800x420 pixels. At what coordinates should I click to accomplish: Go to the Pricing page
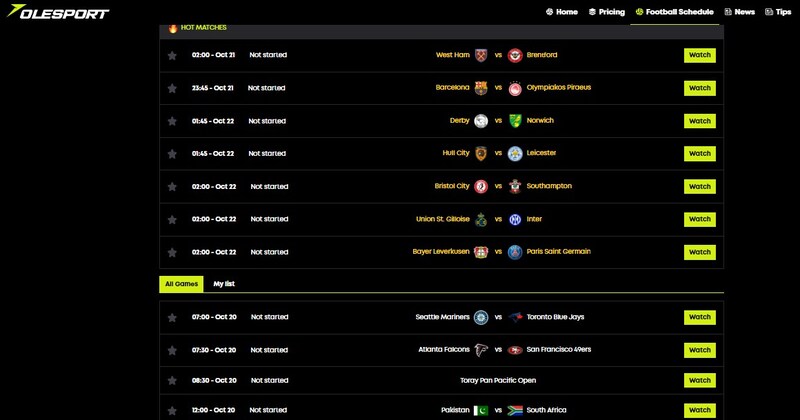[x=606, y=12]
